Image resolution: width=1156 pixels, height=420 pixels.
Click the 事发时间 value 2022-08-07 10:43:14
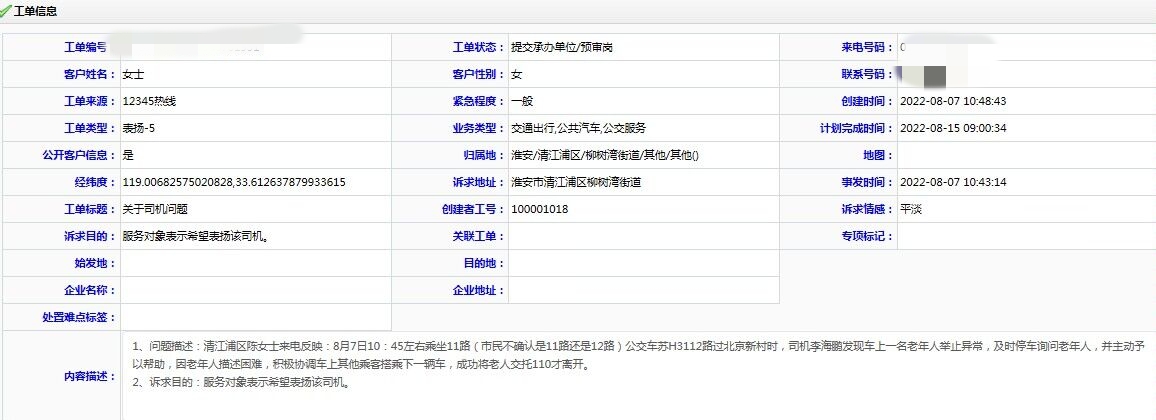(x=953, y=182)
